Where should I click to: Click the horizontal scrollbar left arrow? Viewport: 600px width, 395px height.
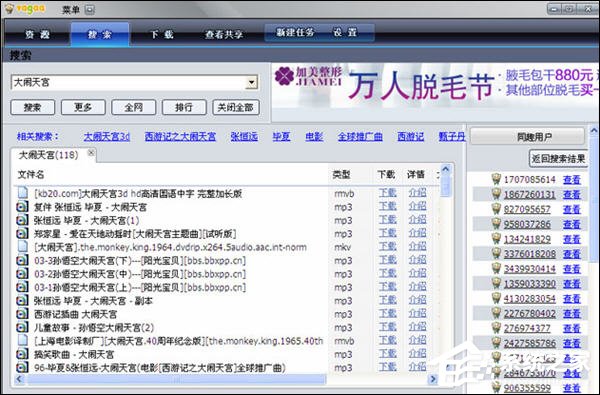tap(20, 379)
